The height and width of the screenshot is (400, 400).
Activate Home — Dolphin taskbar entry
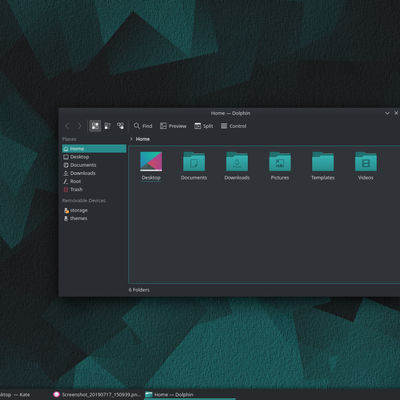[x=189, y=395]
